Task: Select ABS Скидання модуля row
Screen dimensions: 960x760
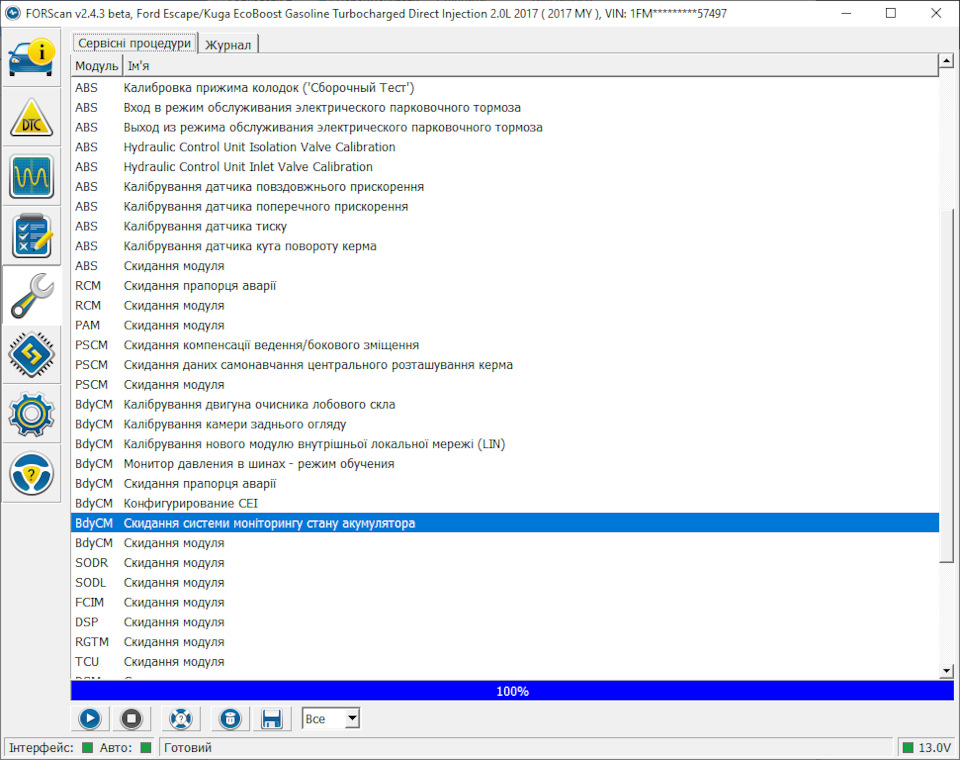Action: (505, 266)
